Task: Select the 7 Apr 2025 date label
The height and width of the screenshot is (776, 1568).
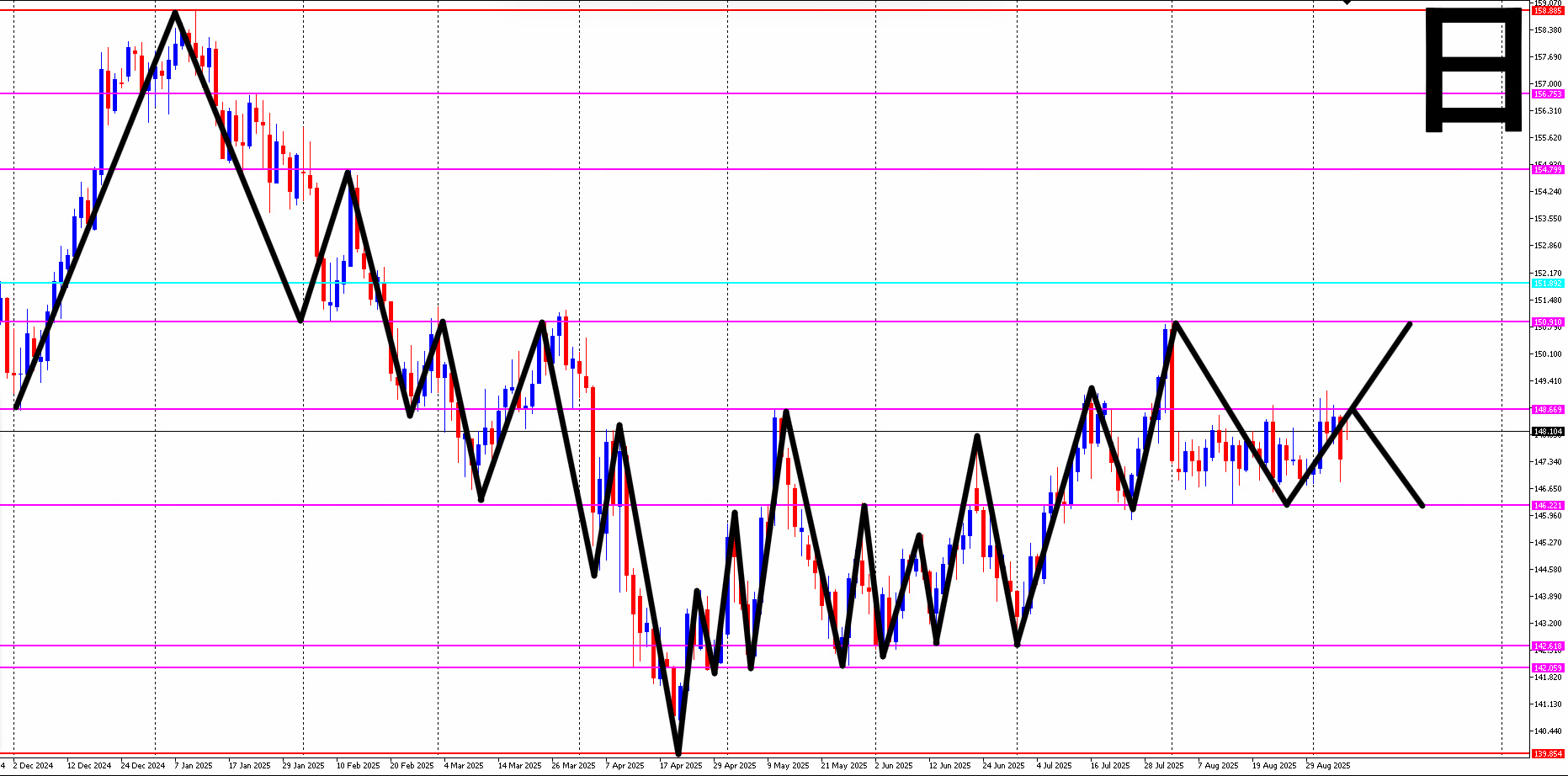Action: click(x=625, y=766)
